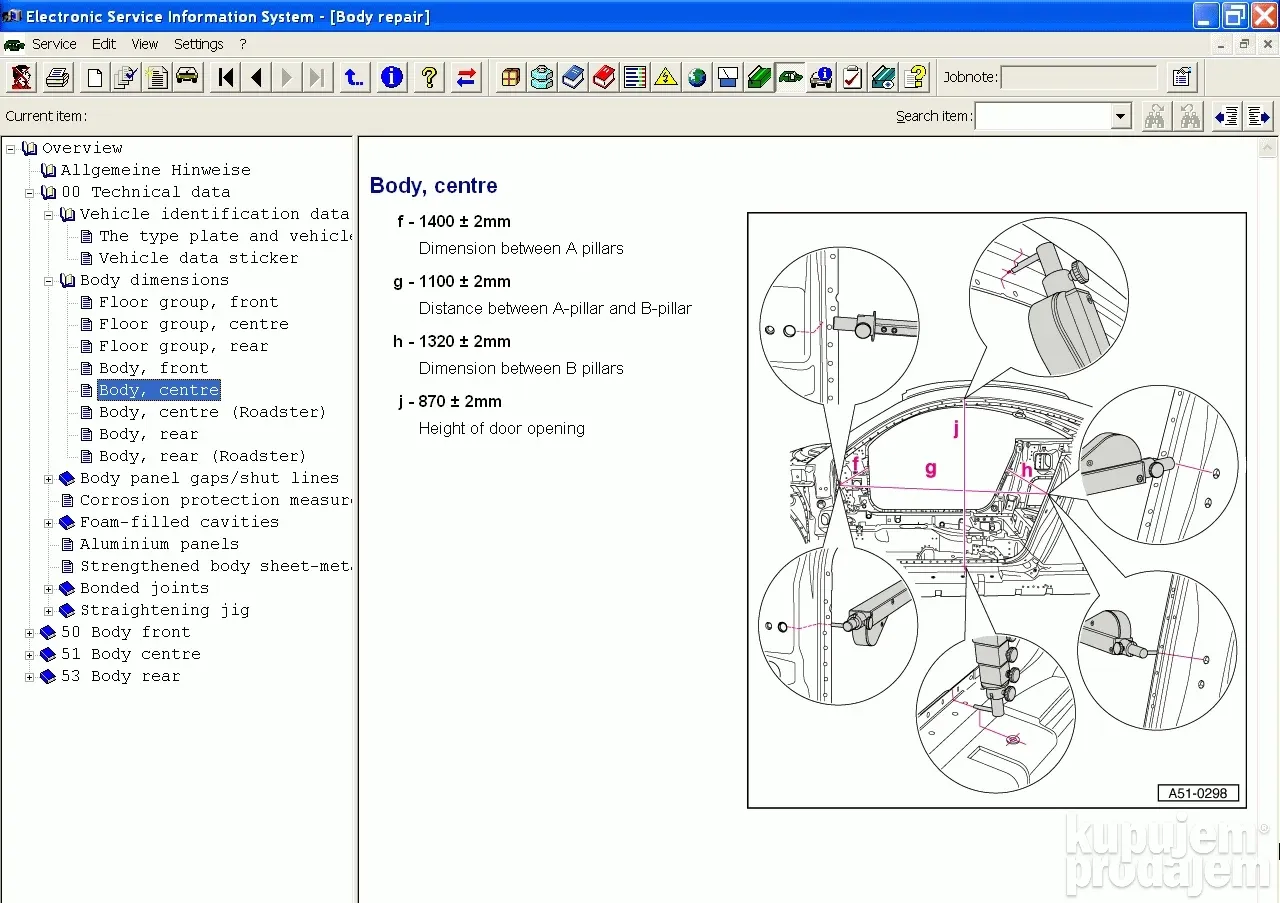Click the exit icon with the red figure

(21, 77)
